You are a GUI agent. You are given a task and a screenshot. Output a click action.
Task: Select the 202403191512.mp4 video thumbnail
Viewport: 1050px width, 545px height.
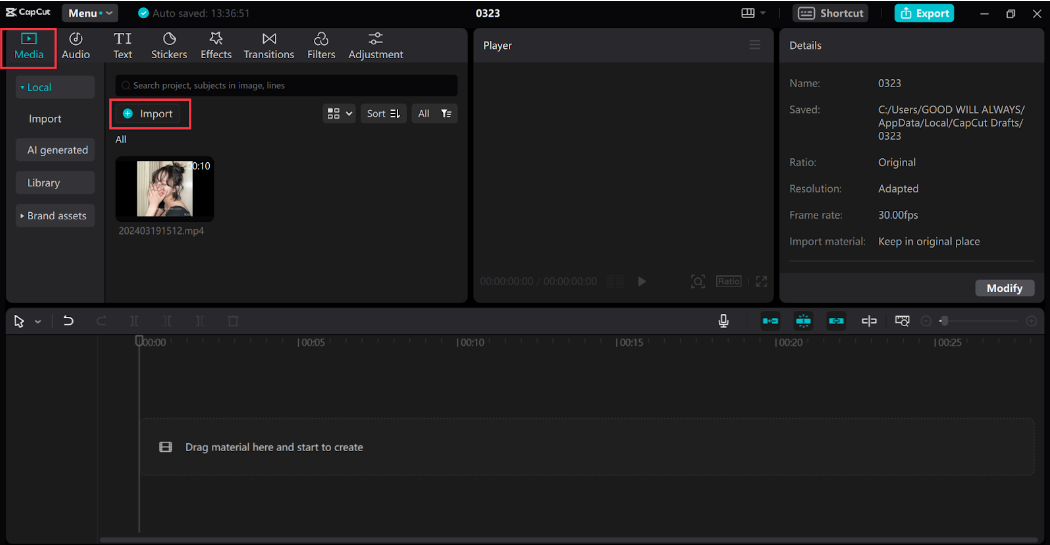tap(165, 189)
